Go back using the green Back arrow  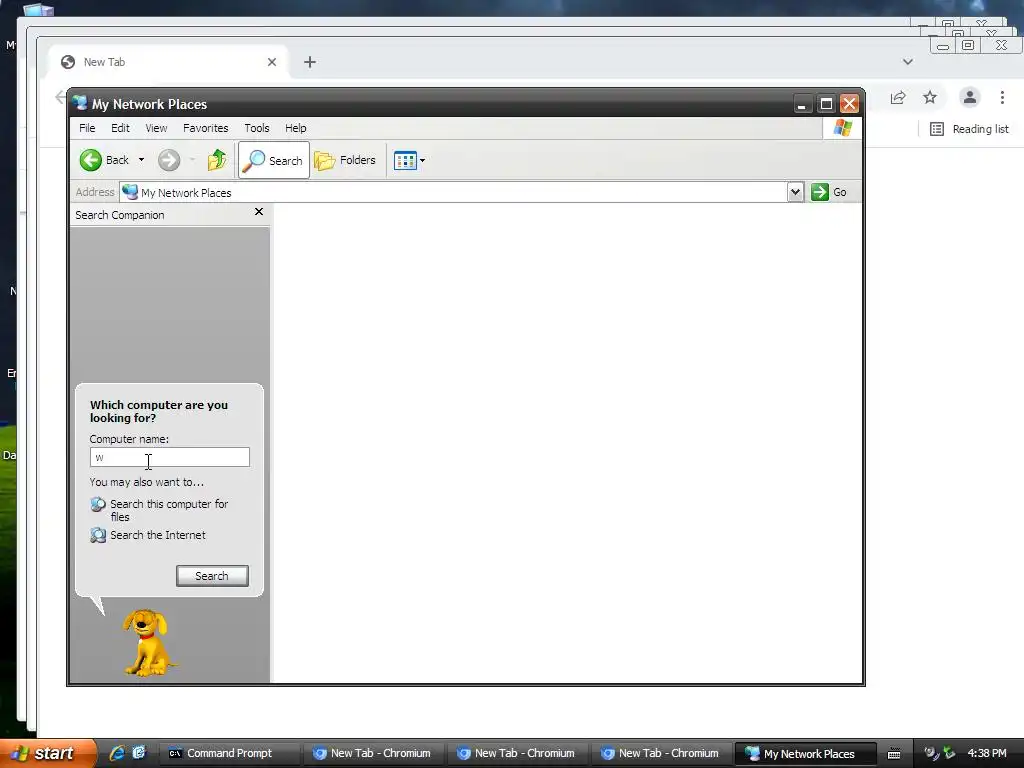104,160
